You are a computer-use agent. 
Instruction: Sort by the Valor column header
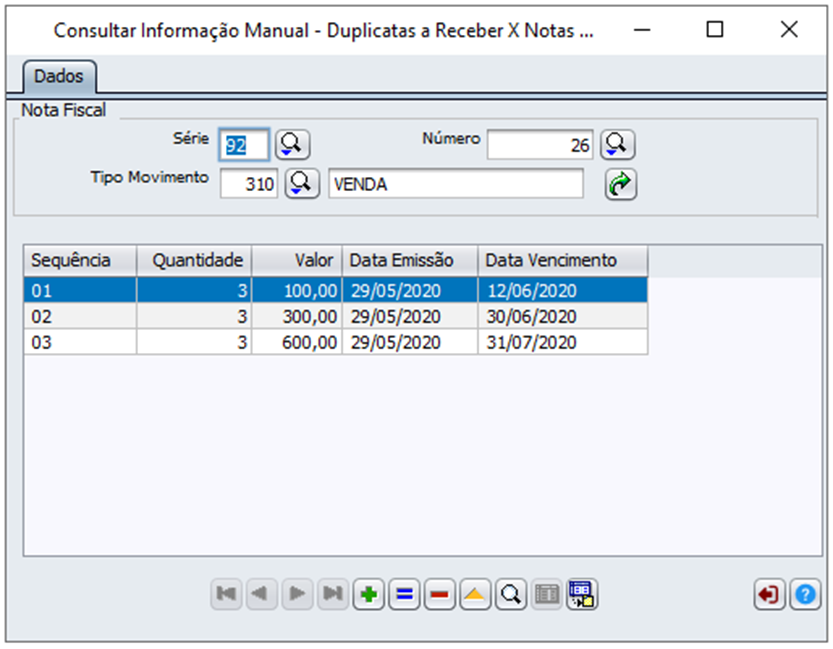pyautogui.click(x=297, y=260)
